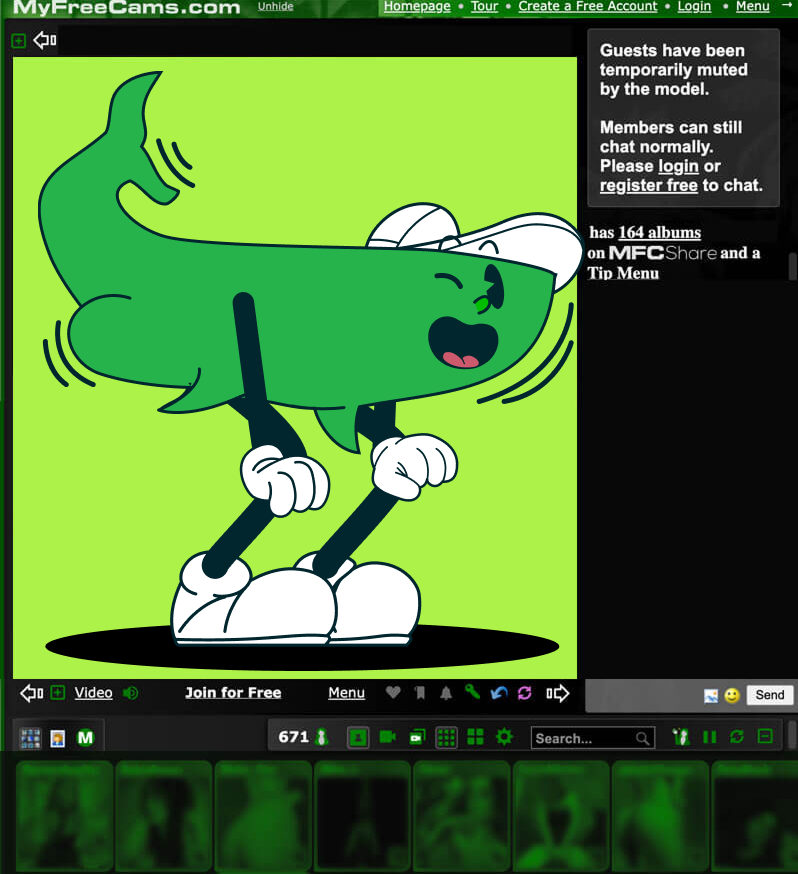
Task: Open the Menu link under the video
Action: pos(346,693)
